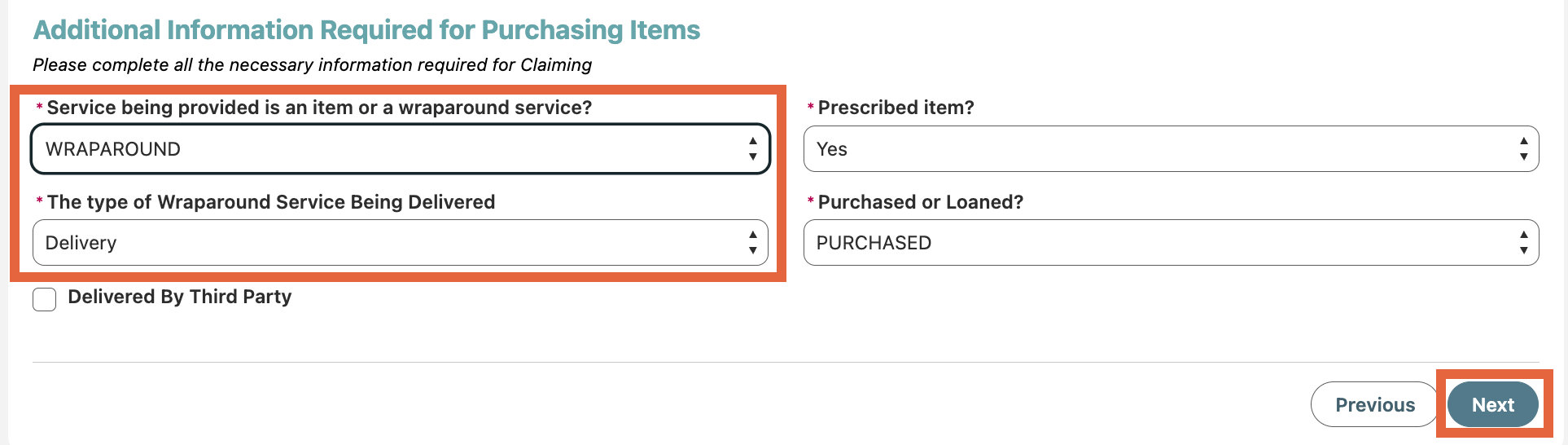Click the "Type of Wraparound Service" field label

pos(271,202)
